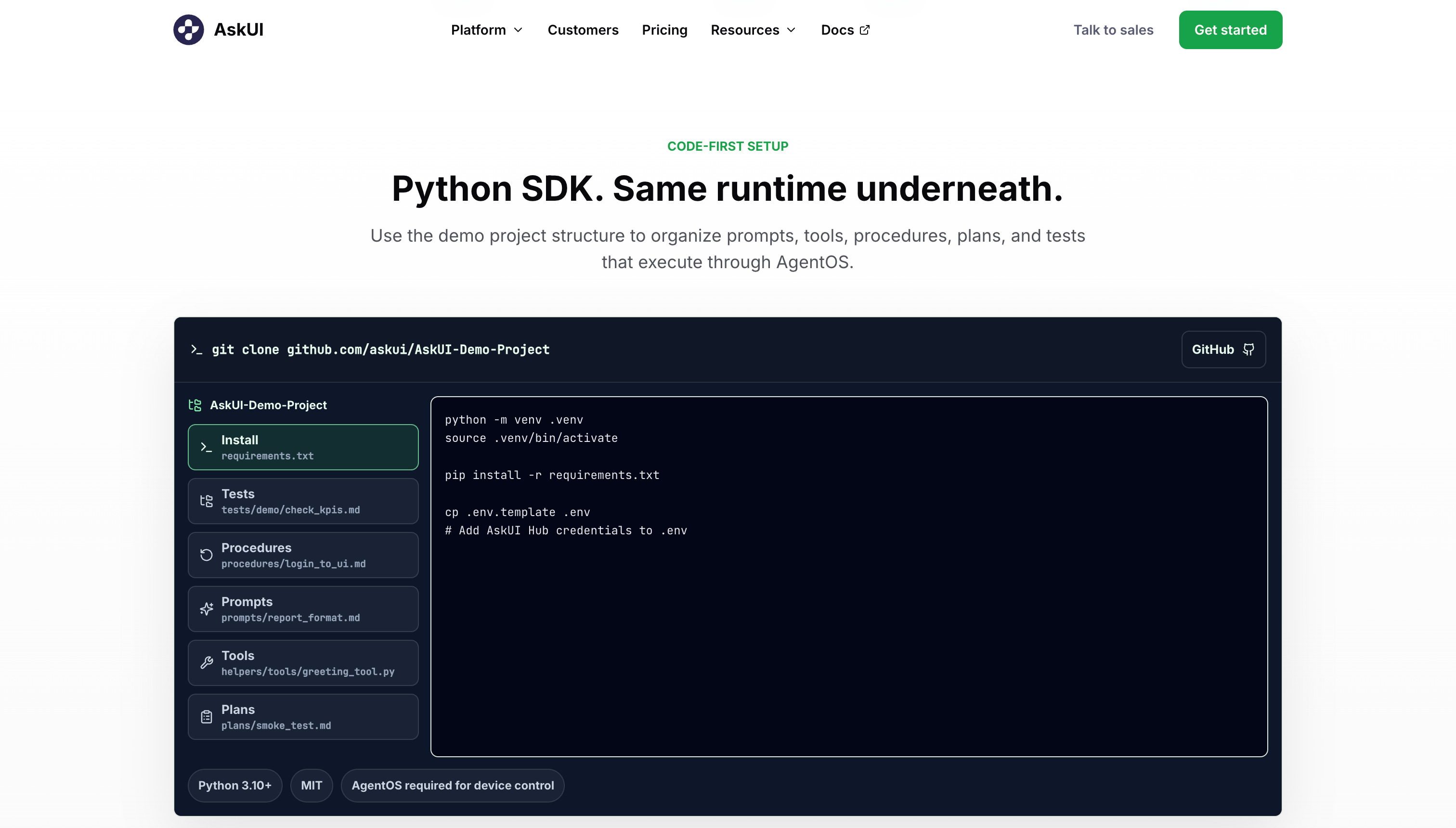The width and height of the screenshot is (1456, 828).
Task: Open the Docs link
Action: pyautogui.click(x=845, y=29)
